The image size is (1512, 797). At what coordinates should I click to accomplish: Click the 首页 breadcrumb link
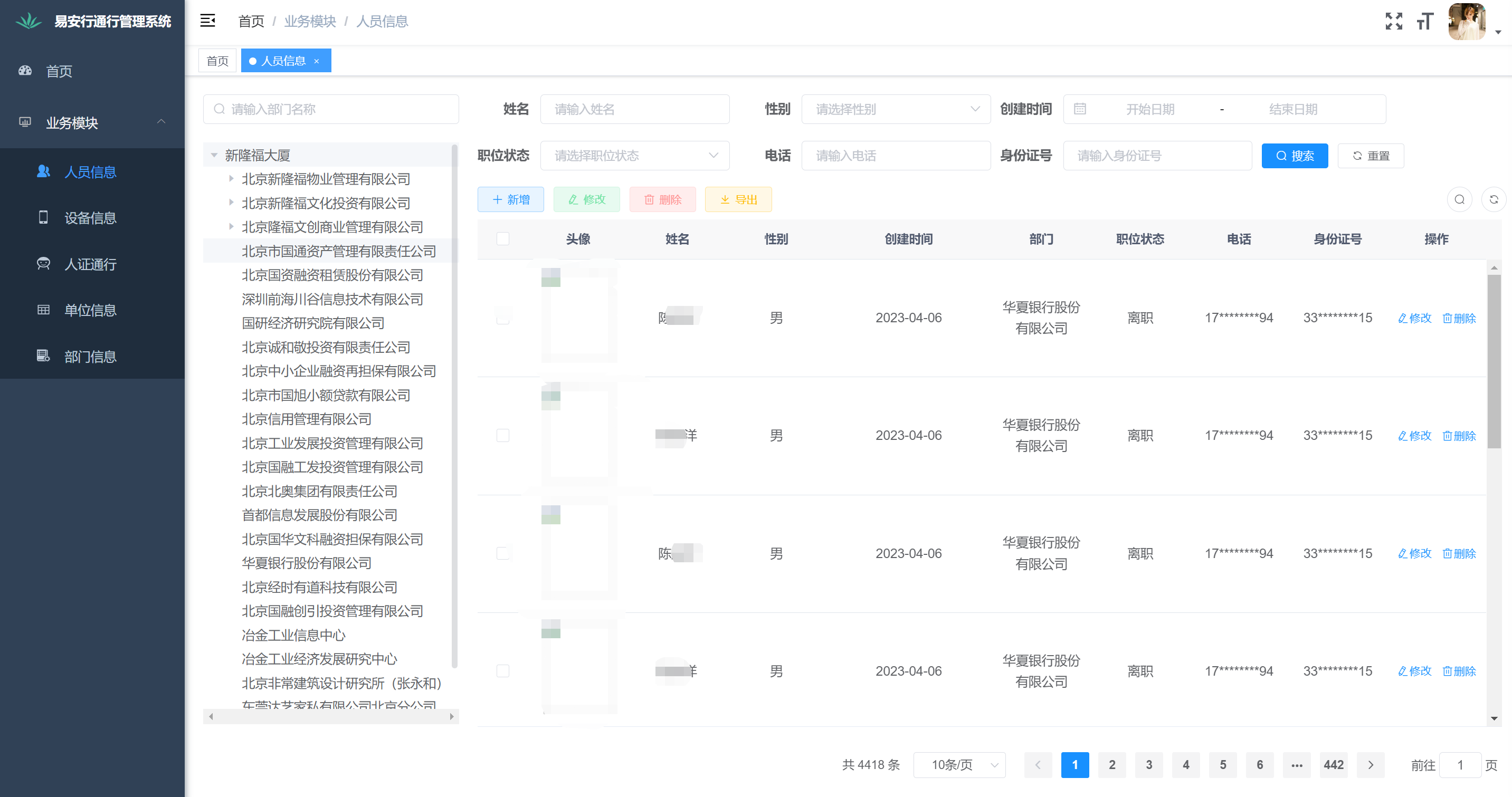251,21
